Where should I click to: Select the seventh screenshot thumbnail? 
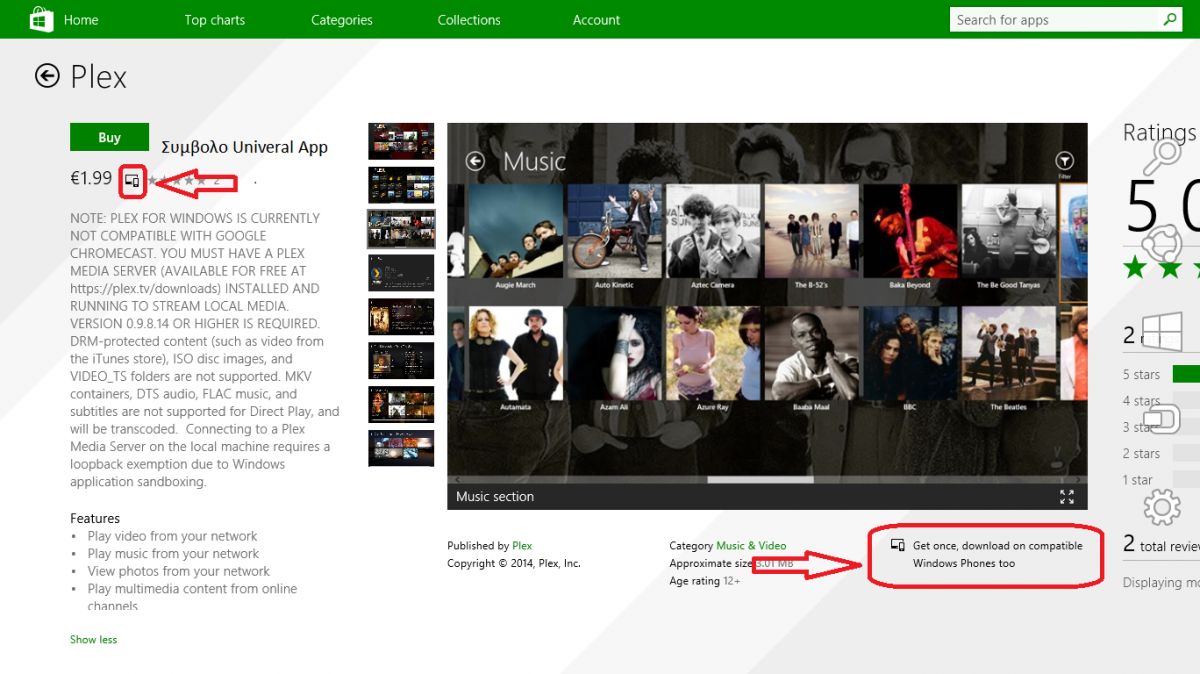[x=401, y=405]
